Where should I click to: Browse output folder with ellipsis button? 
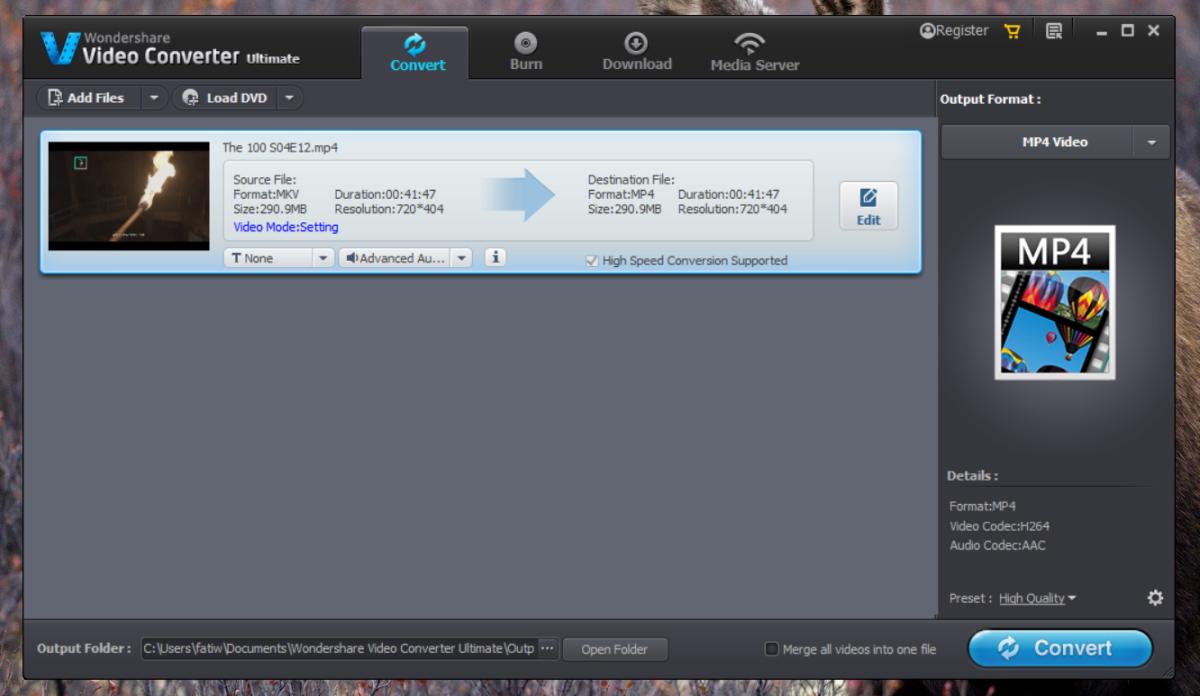tap(547, 648)
